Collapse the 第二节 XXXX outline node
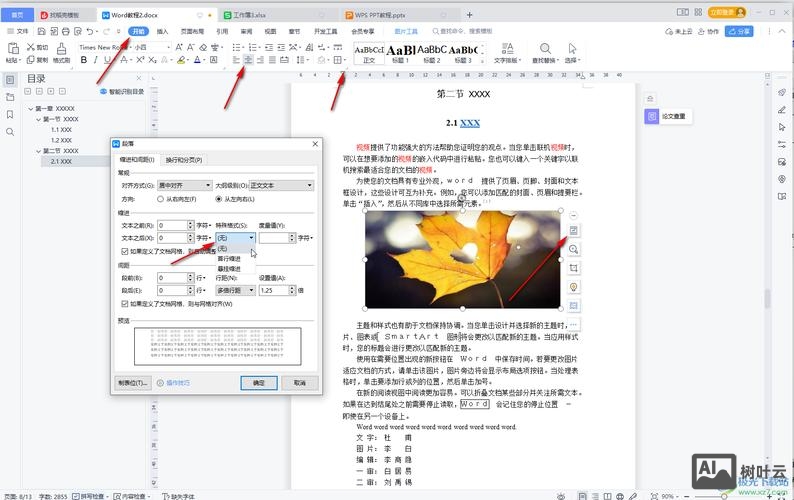 pyautogui.click(x=39, y=151)
